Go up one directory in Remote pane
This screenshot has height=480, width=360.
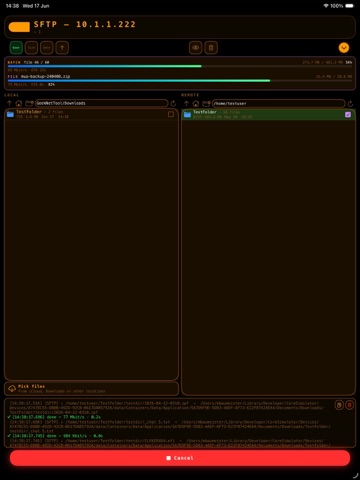pyautogui.click(x=186, y=103)
